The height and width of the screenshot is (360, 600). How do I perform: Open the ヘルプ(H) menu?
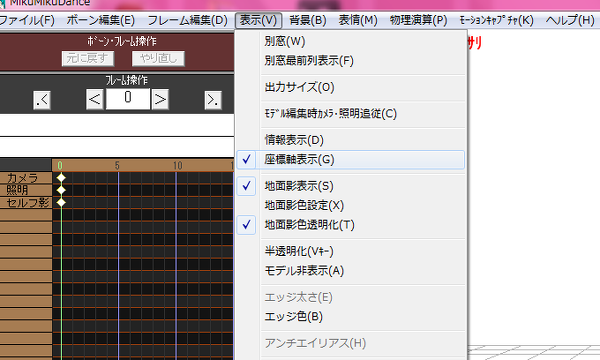[x=570, y=20]
